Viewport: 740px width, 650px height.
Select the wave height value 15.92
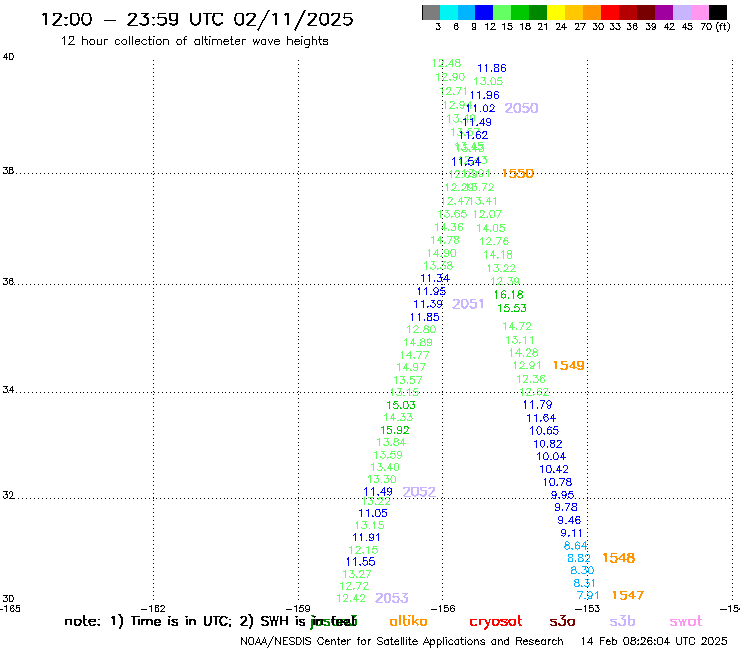point(395,431)
